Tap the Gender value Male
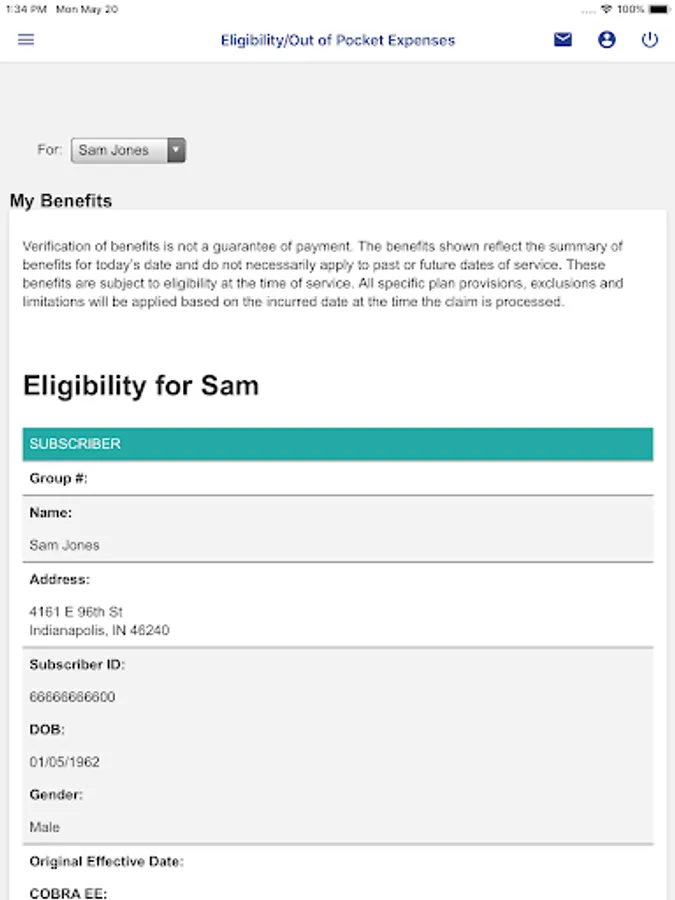Screen dimensions: 675x900 click(45, 827)
